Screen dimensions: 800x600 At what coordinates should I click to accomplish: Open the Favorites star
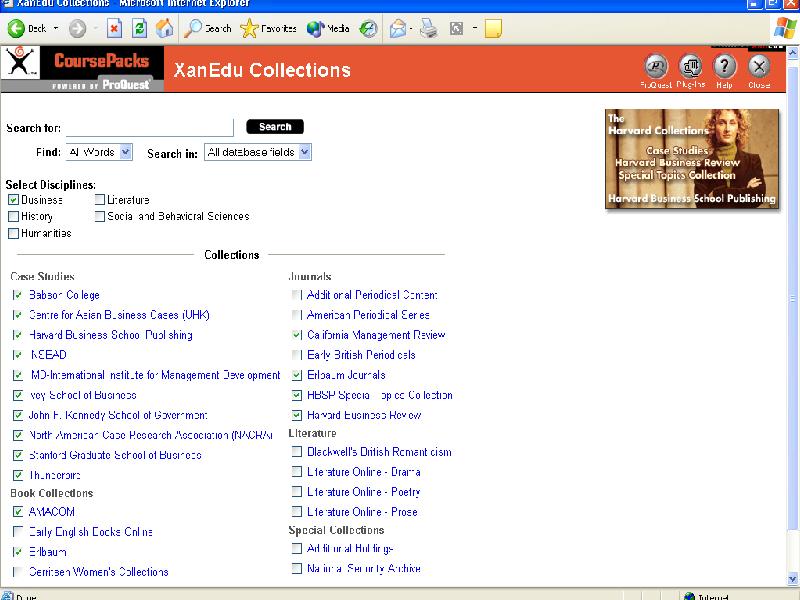pos(268,29)
